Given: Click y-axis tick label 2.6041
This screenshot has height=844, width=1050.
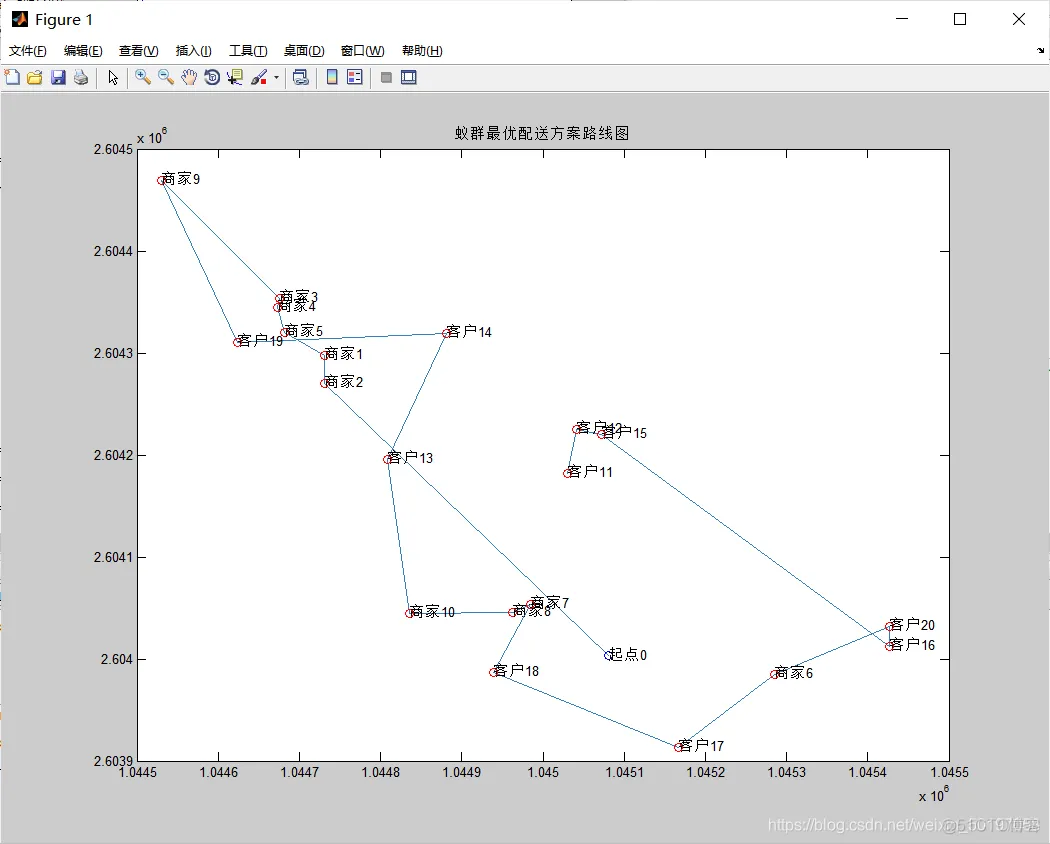Looking at the screenshot, I should (113, 557).
